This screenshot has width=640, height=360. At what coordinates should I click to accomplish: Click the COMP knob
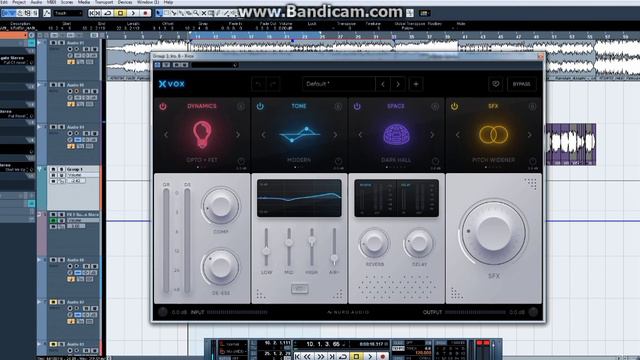[x=220, y=205]
